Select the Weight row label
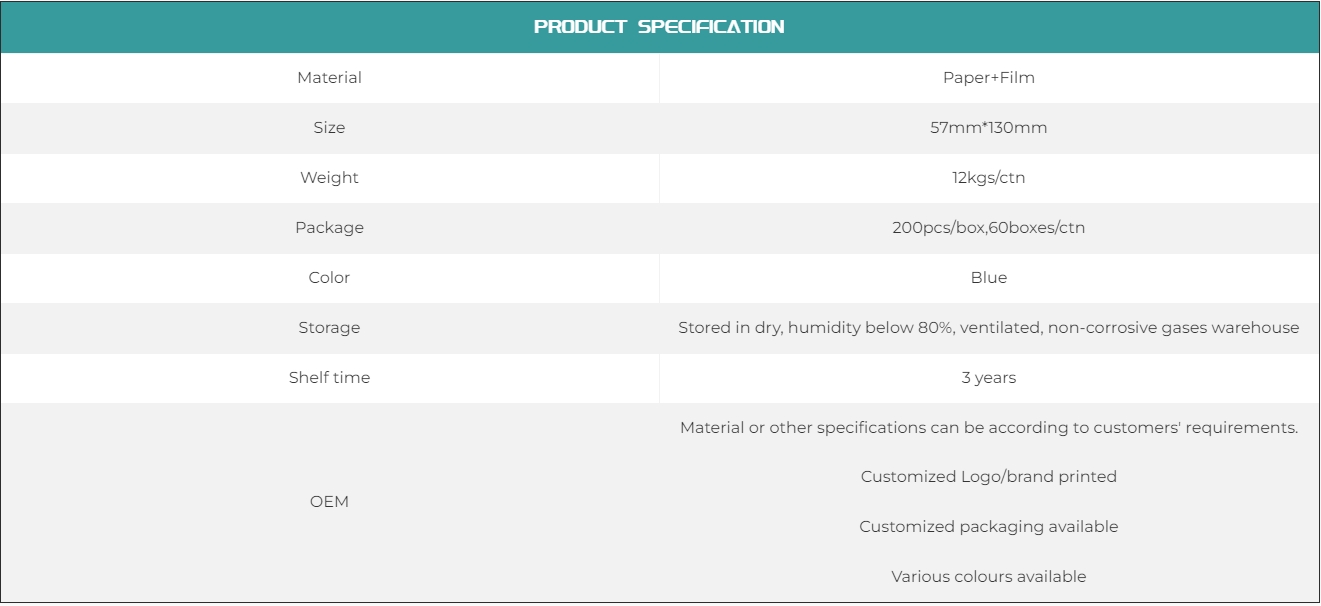 (x=329, y=178)
